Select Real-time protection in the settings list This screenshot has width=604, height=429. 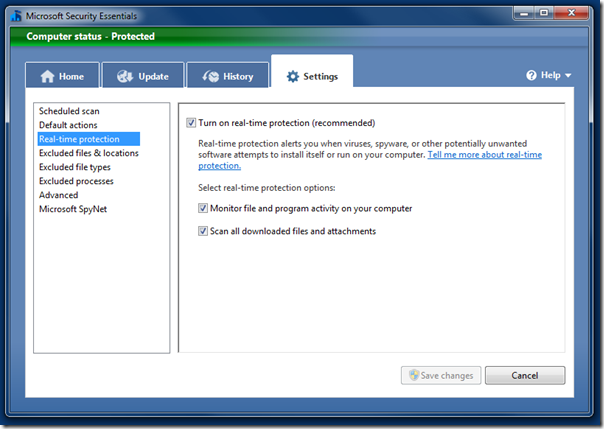pyautogui.click(x=89, y=139)
